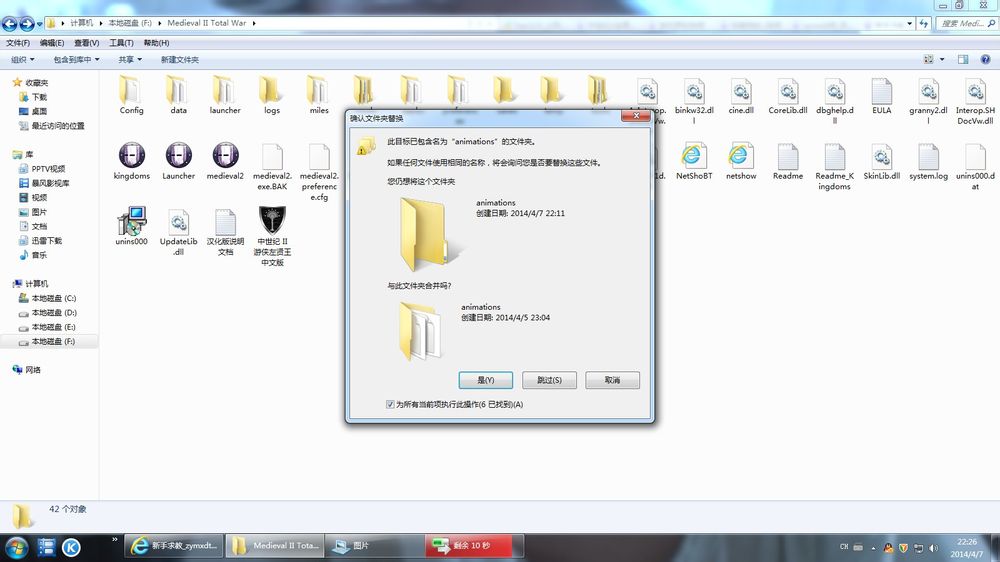Go back with the Back arrow button
The width and height of the screenshot is (1000, 562).
point(10,24)
